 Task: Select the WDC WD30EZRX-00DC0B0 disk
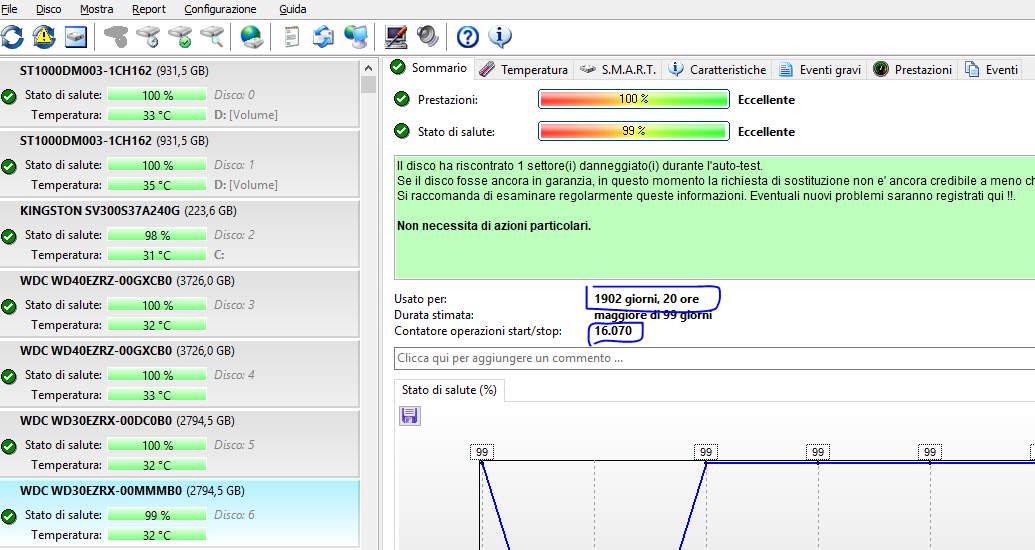180,443
